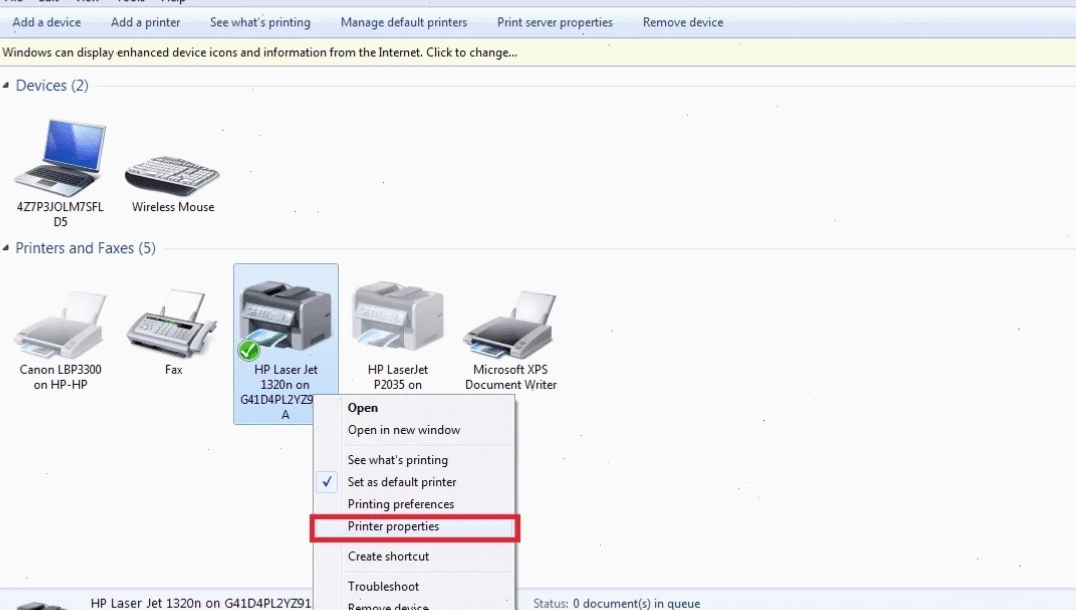The width and height of the screenshot is (1076, 611).
Task: Click the Printers and Faxes (5) header
Action: [86, 248]
